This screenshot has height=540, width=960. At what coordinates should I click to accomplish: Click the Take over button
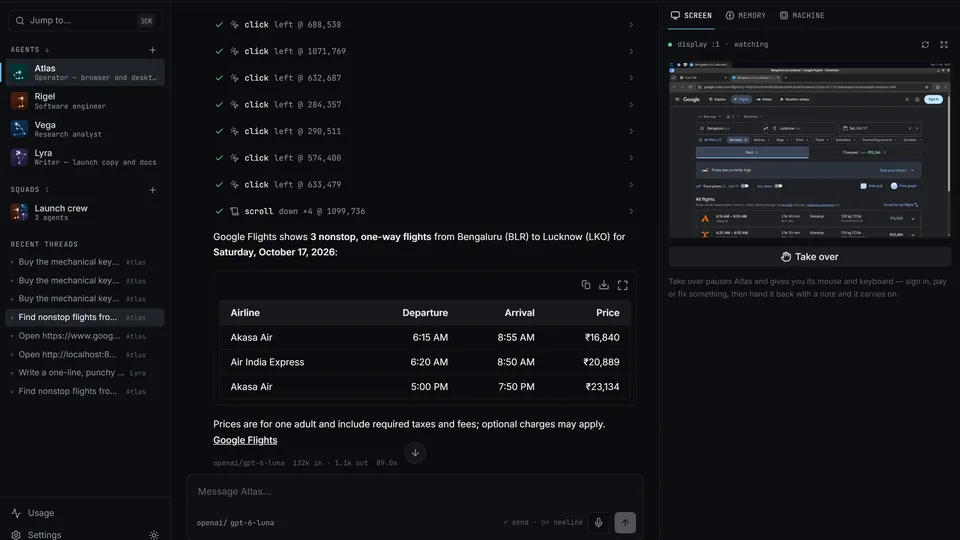809,257
